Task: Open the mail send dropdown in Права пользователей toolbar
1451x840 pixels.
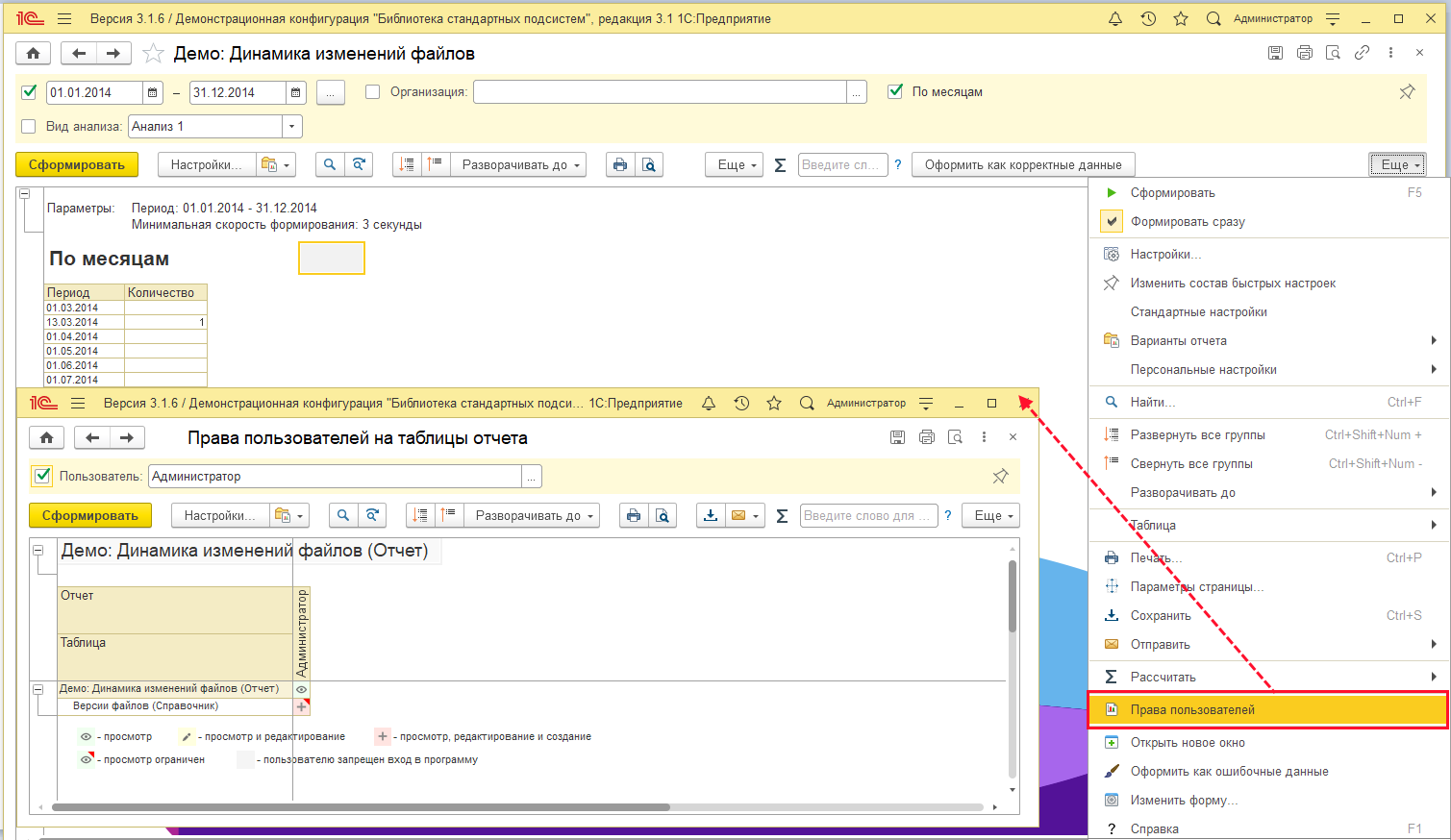Action: [x=743, y=515]
